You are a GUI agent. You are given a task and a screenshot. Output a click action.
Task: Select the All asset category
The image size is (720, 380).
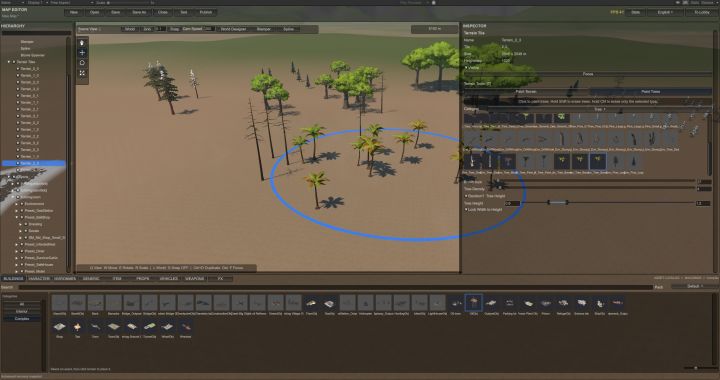[22, 304]
